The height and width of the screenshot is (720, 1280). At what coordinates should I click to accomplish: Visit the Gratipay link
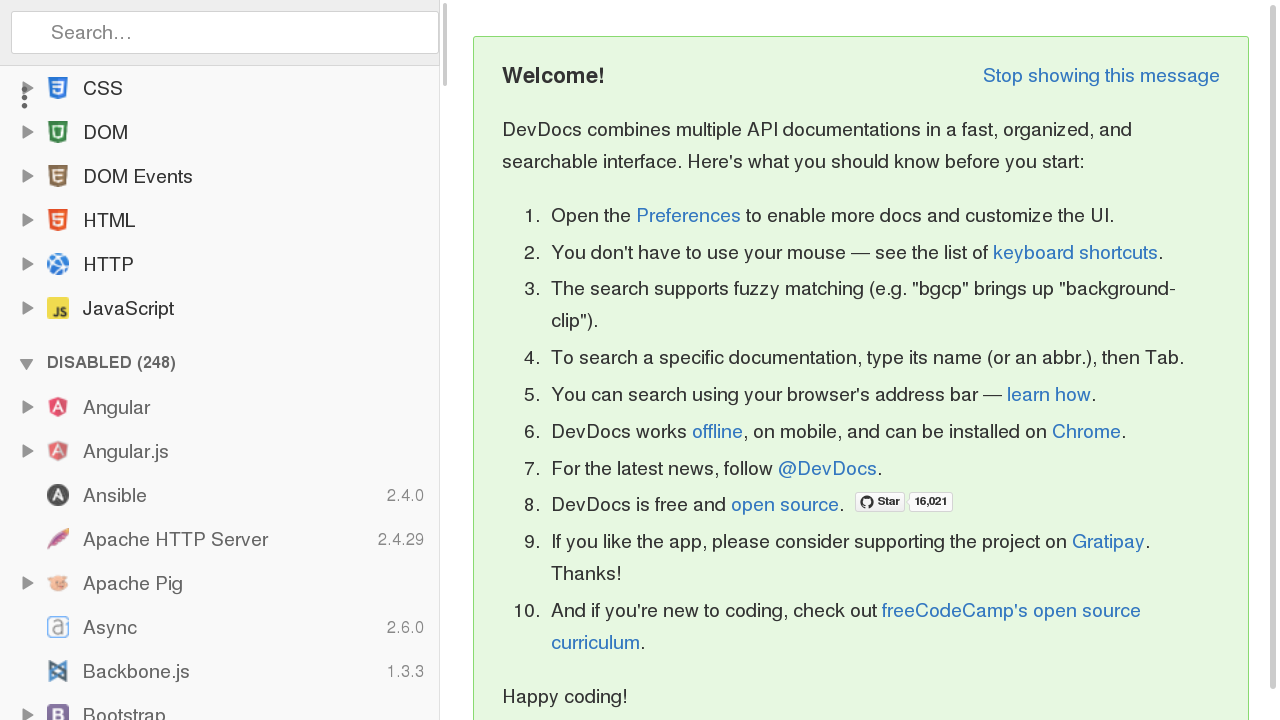point(1108,542)
